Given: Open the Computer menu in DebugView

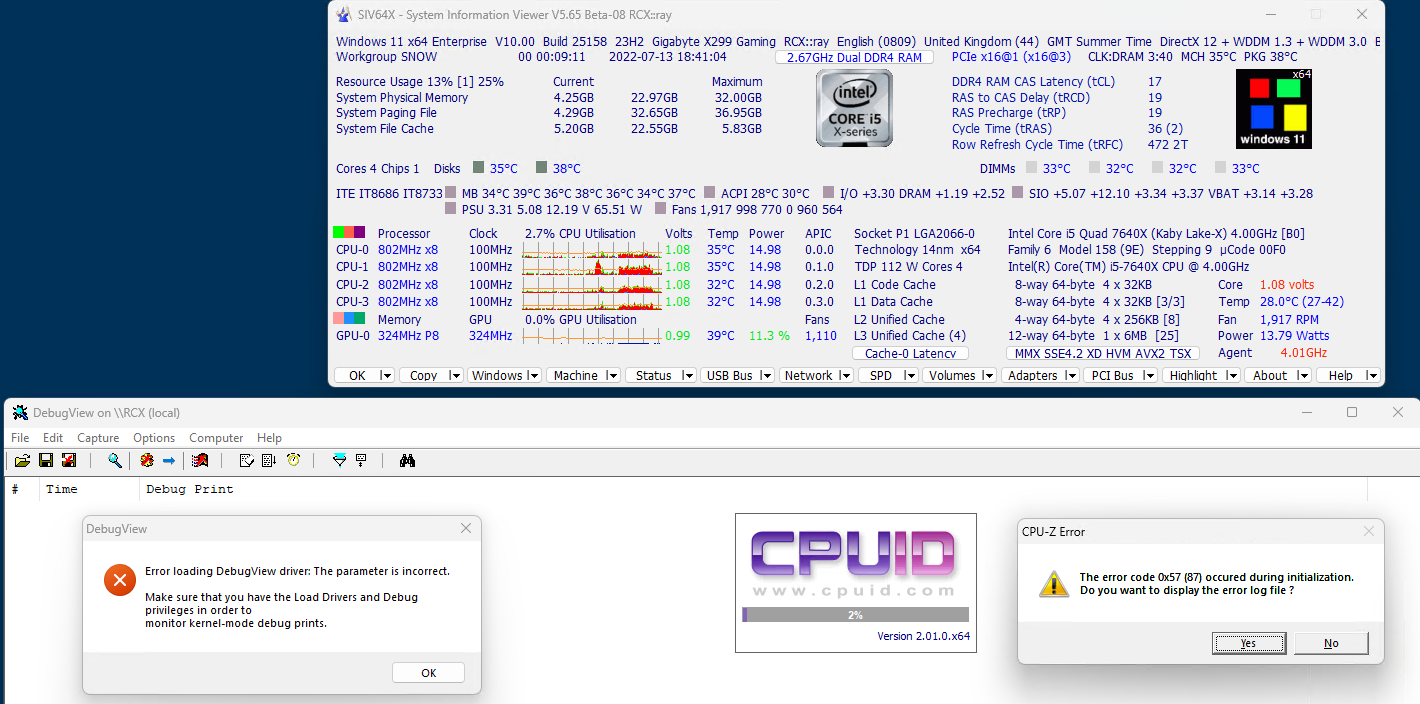Looking at the screenshot, I should click(x=216, y=438).
